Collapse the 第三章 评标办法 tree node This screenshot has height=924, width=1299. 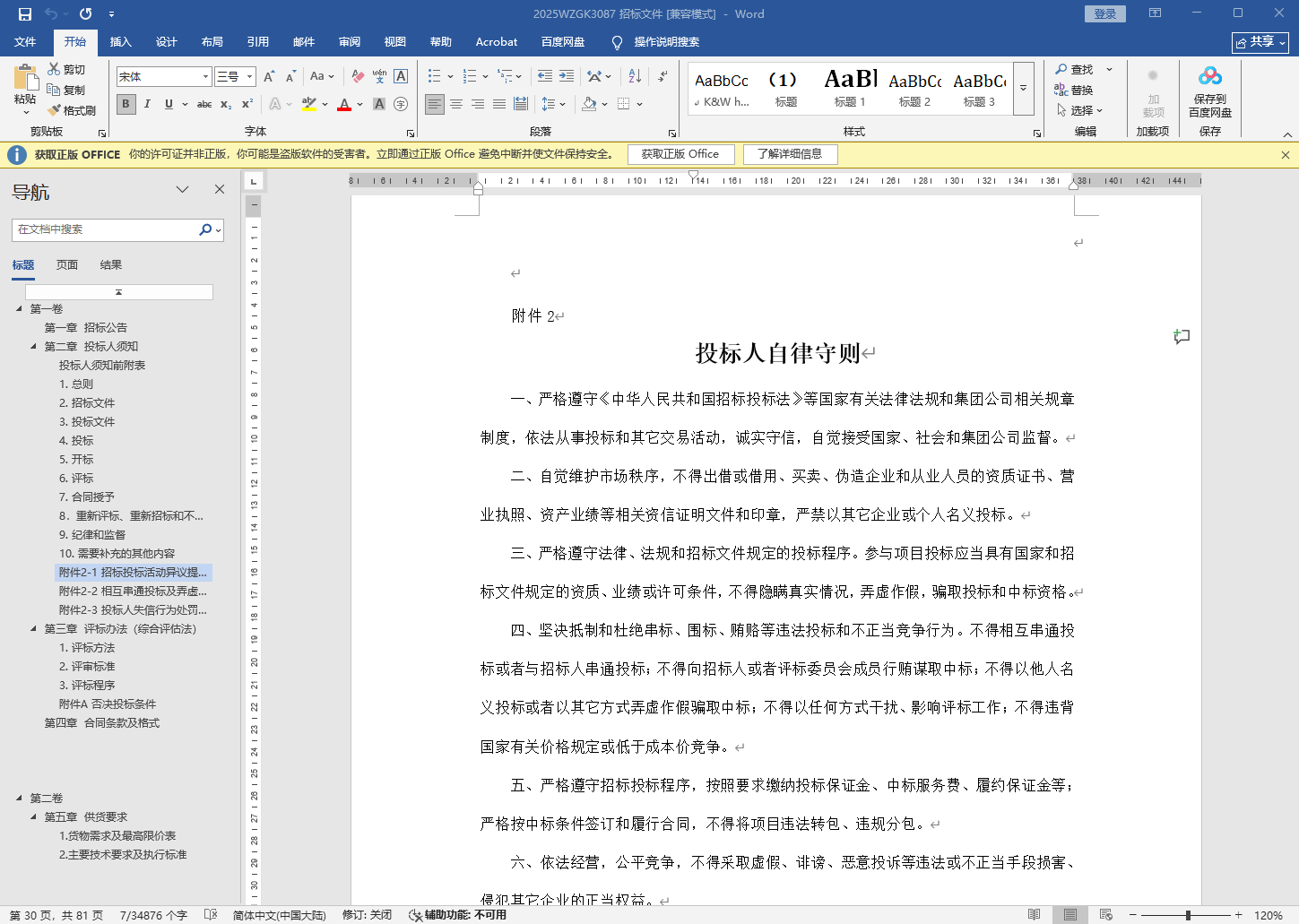(34, 628)
